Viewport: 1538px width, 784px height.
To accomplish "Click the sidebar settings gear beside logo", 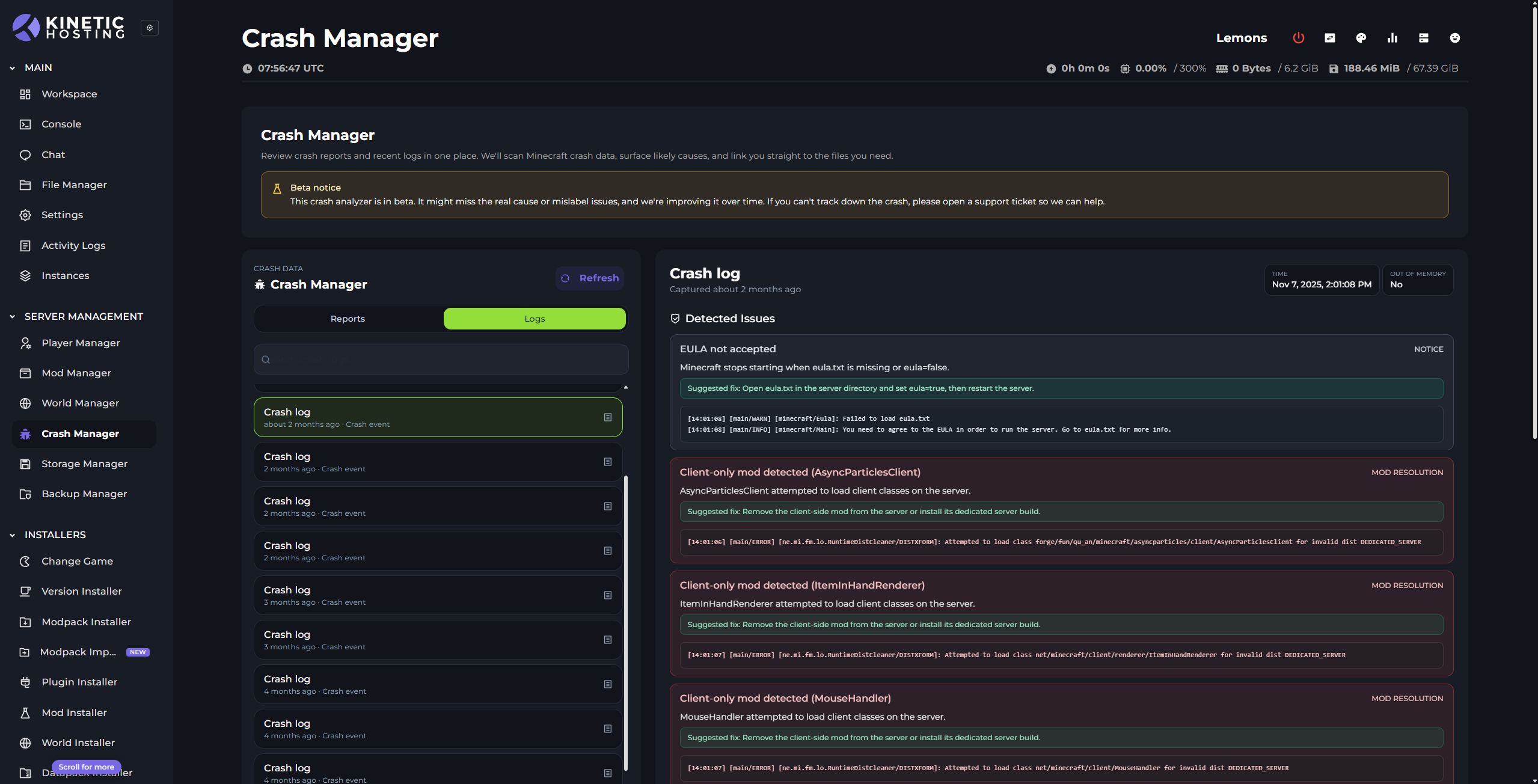I will [150, 28].
